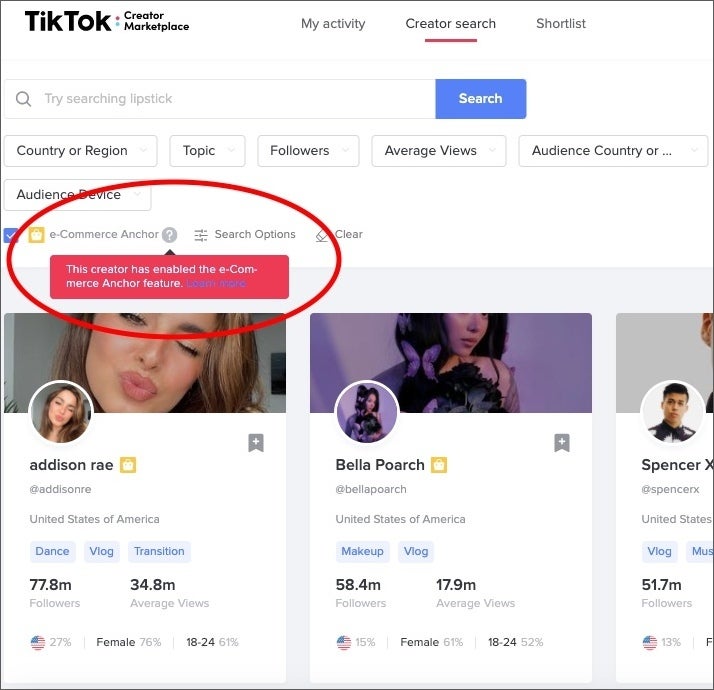
Task: Open the addison rae creator name
Action: pyautogui.click(x=71, y=465)
